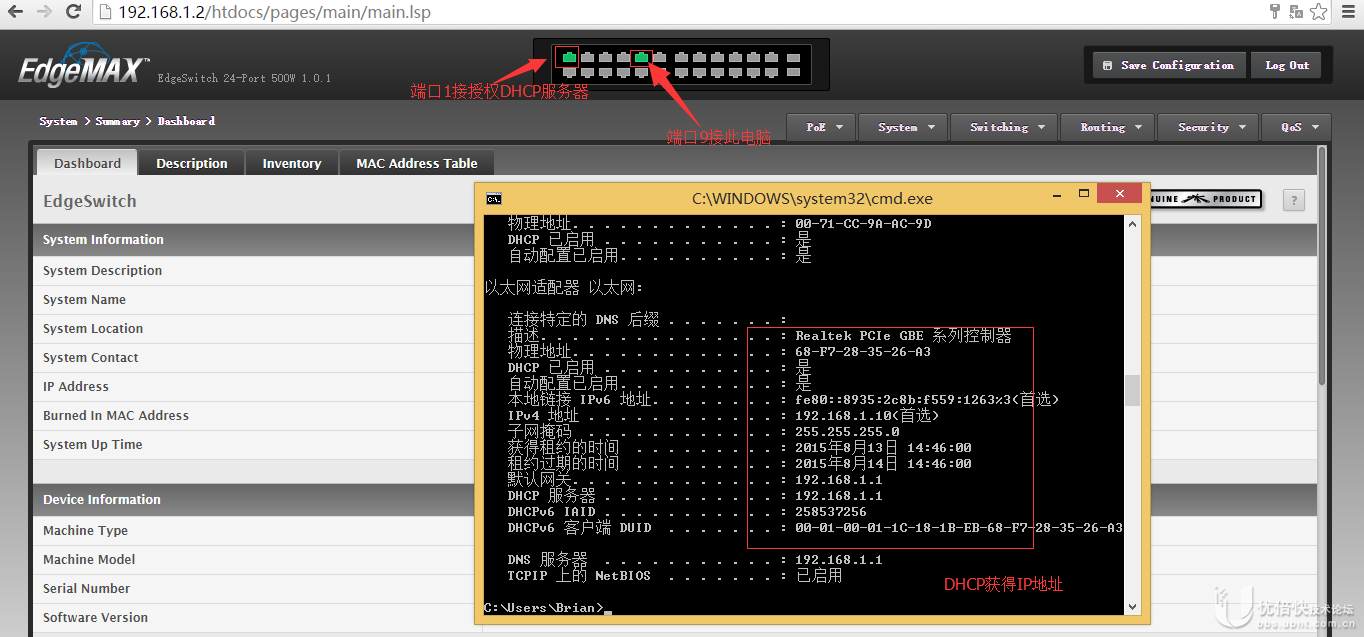Click MAC 68-F7-28-35-26-A3 in cmd
This screenshot has width=1364, height=637.
tap(863, 351)
